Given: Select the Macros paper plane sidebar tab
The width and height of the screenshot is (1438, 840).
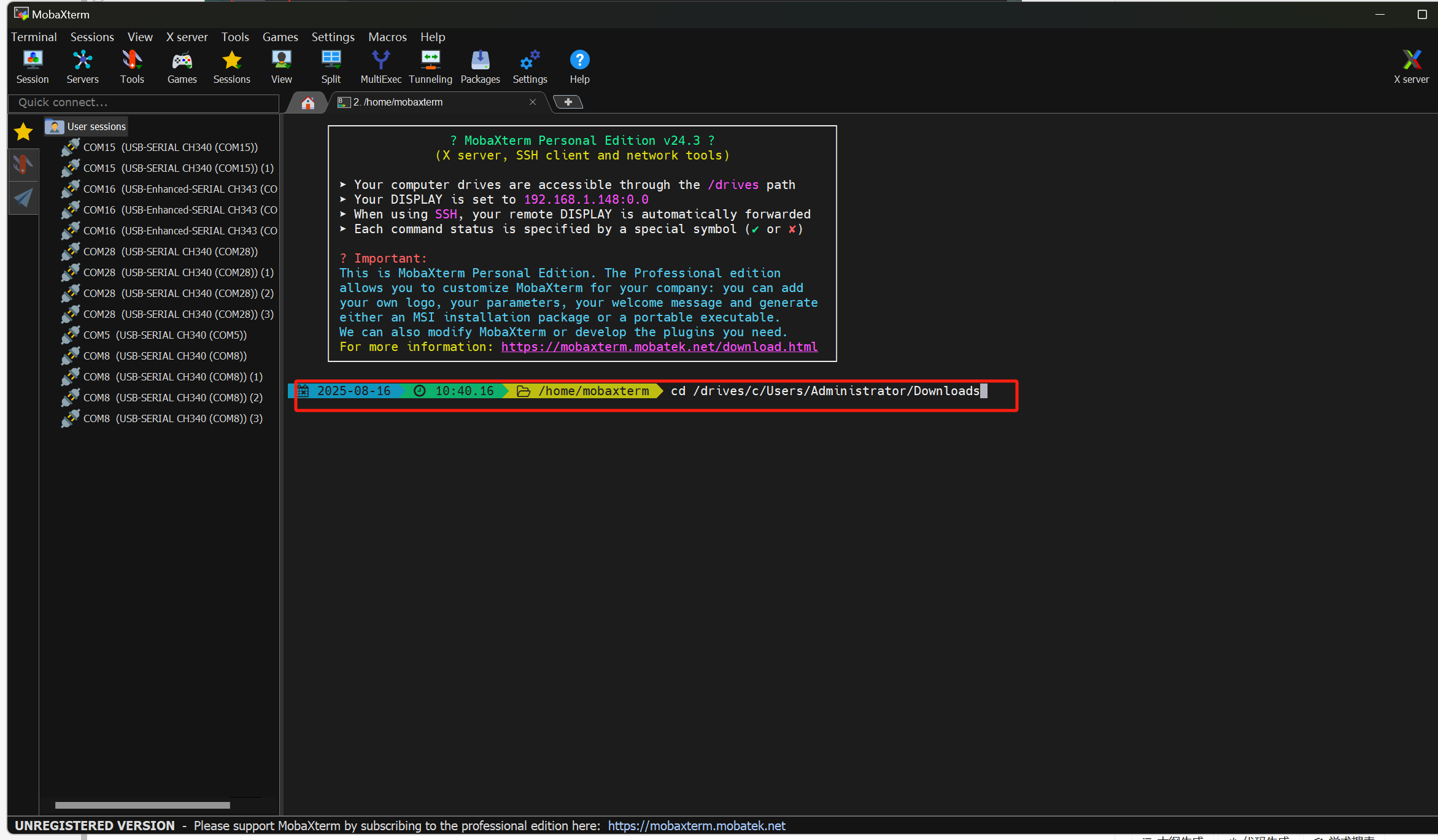Looking at the screenshot, I should coord(23,198).
